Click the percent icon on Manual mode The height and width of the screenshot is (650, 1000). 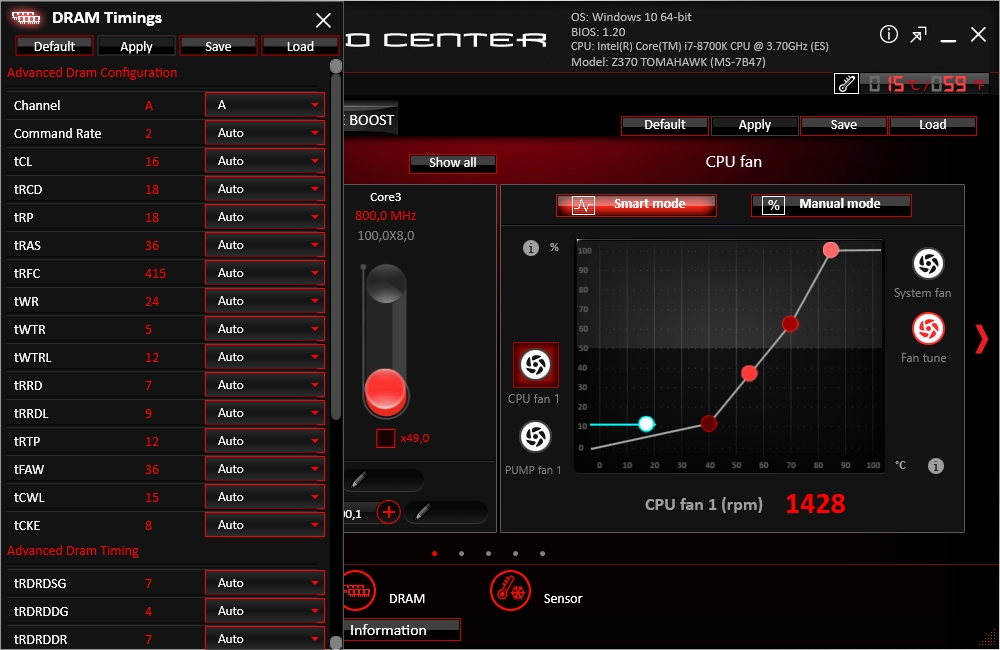774,205
